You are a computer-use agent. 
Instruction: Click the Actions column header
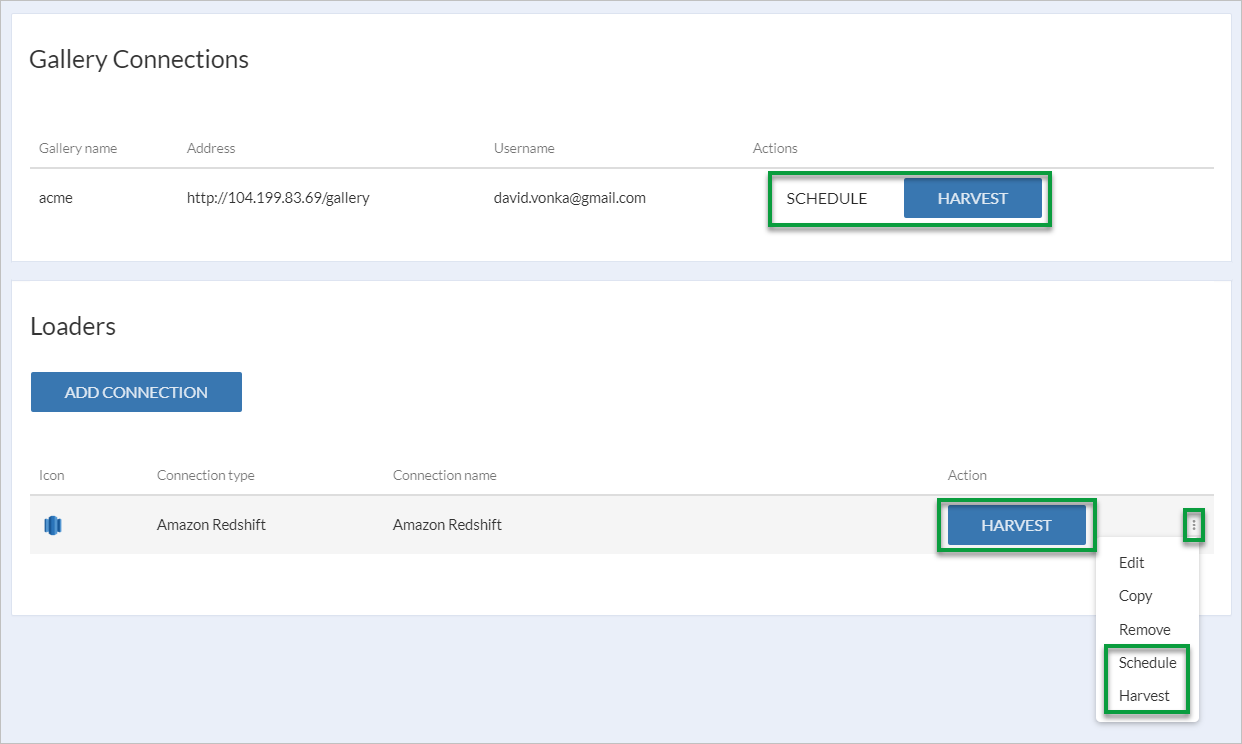click(775, 148)
